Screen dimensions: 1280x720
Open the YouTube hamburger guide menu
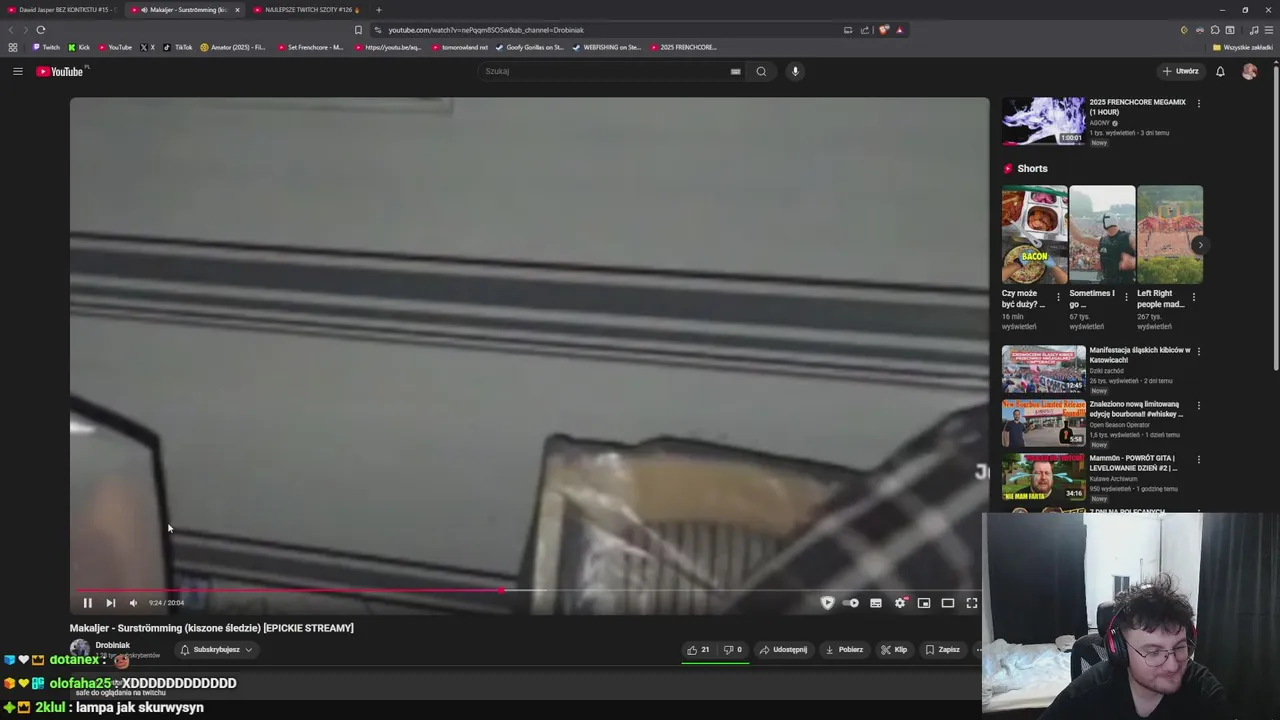pos(17,71)
